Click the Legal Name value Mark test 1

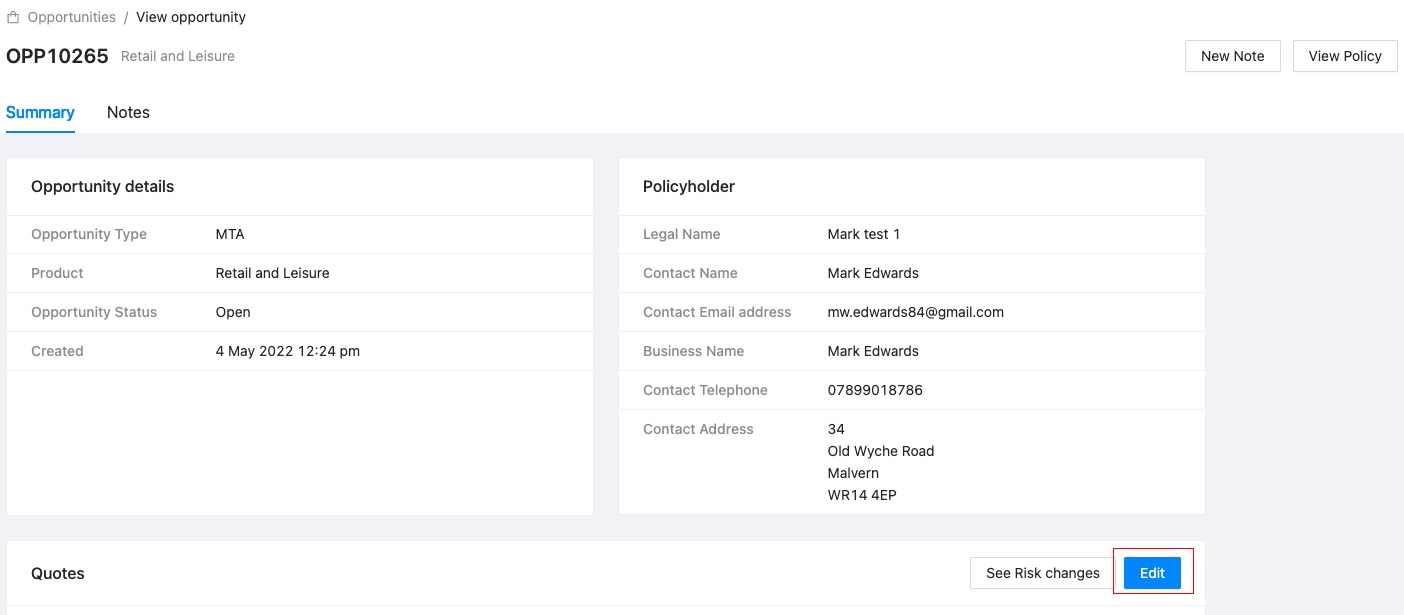click(863, 234)
